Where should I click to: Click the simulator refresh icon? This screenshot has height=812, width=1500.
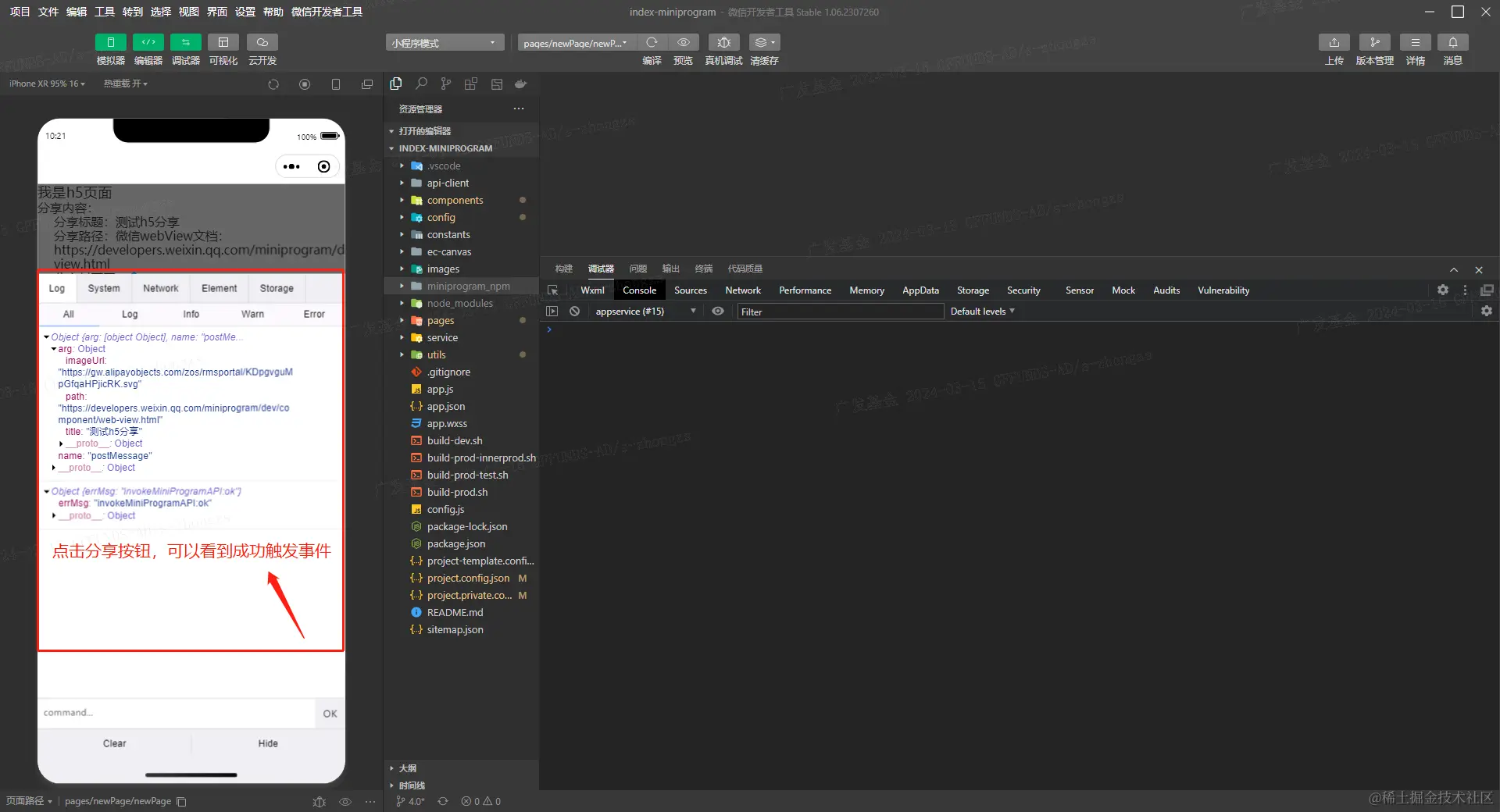(273, 84)
